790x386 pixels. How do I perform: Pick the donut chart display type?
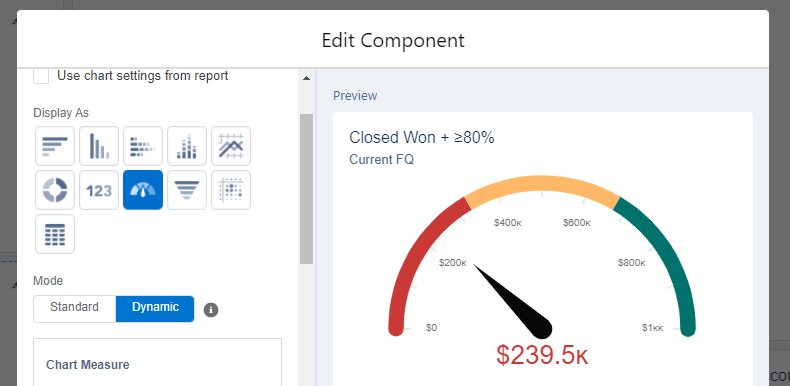55,190
